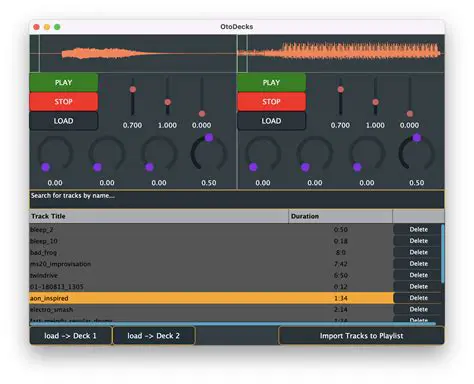Click left deck slider thumb at 0.700
This screenshot has height=384, width=474.
(133, 89)
